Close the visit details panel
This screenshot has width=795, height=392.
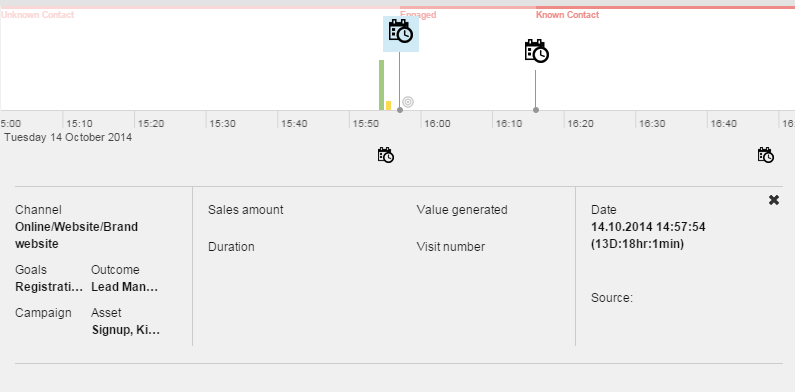[774, 200]
